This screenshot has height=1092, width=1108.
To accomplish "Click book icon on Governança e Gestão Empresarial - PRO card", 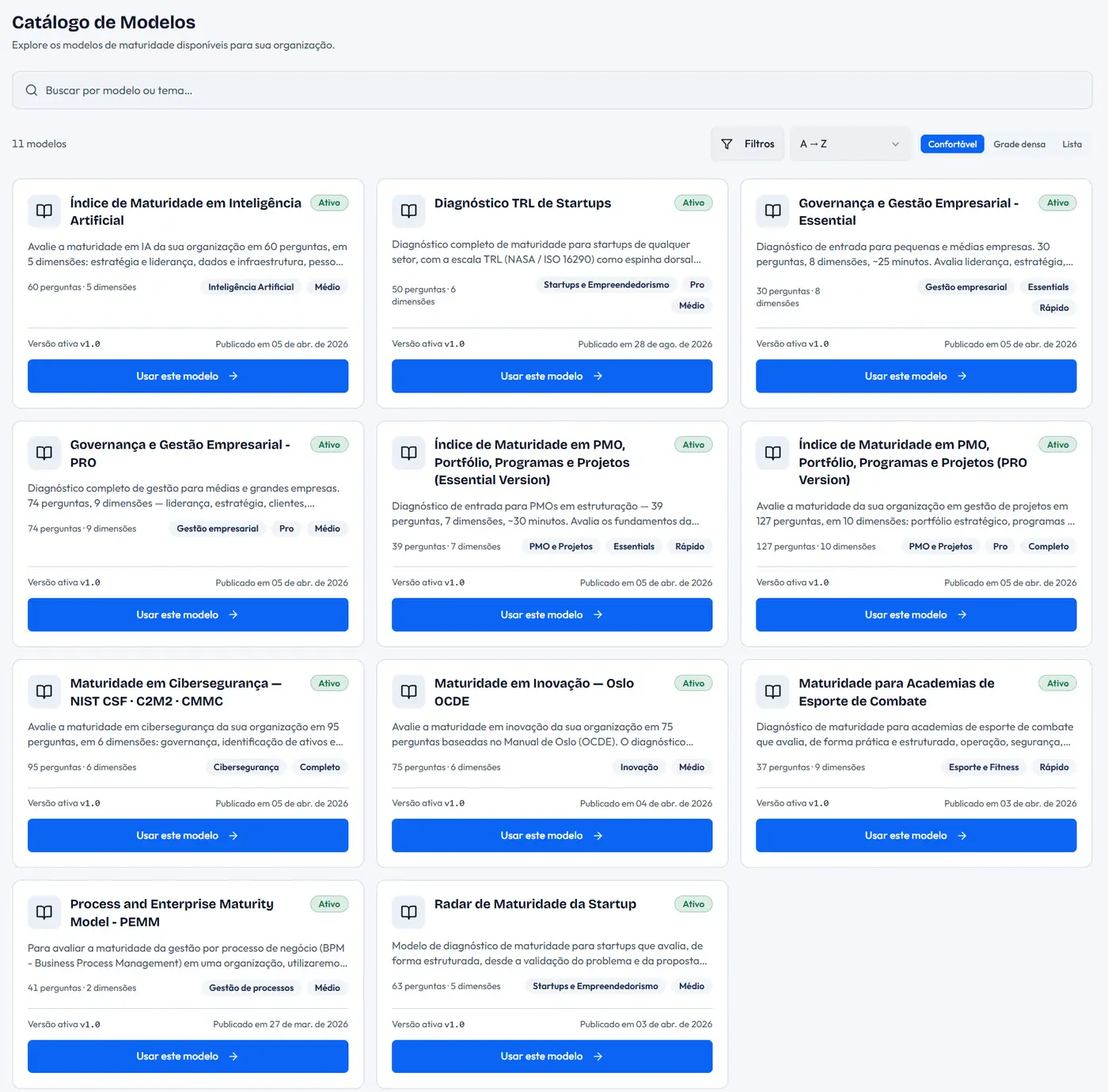I will [44, 453].
